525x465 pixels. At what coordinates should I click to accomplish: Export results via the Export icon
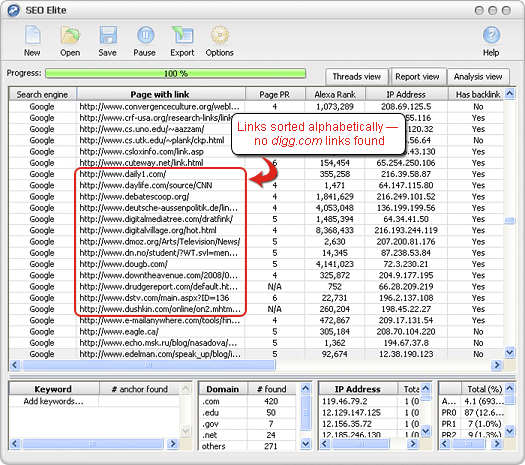pyautogui.click(x=182, y=35)
